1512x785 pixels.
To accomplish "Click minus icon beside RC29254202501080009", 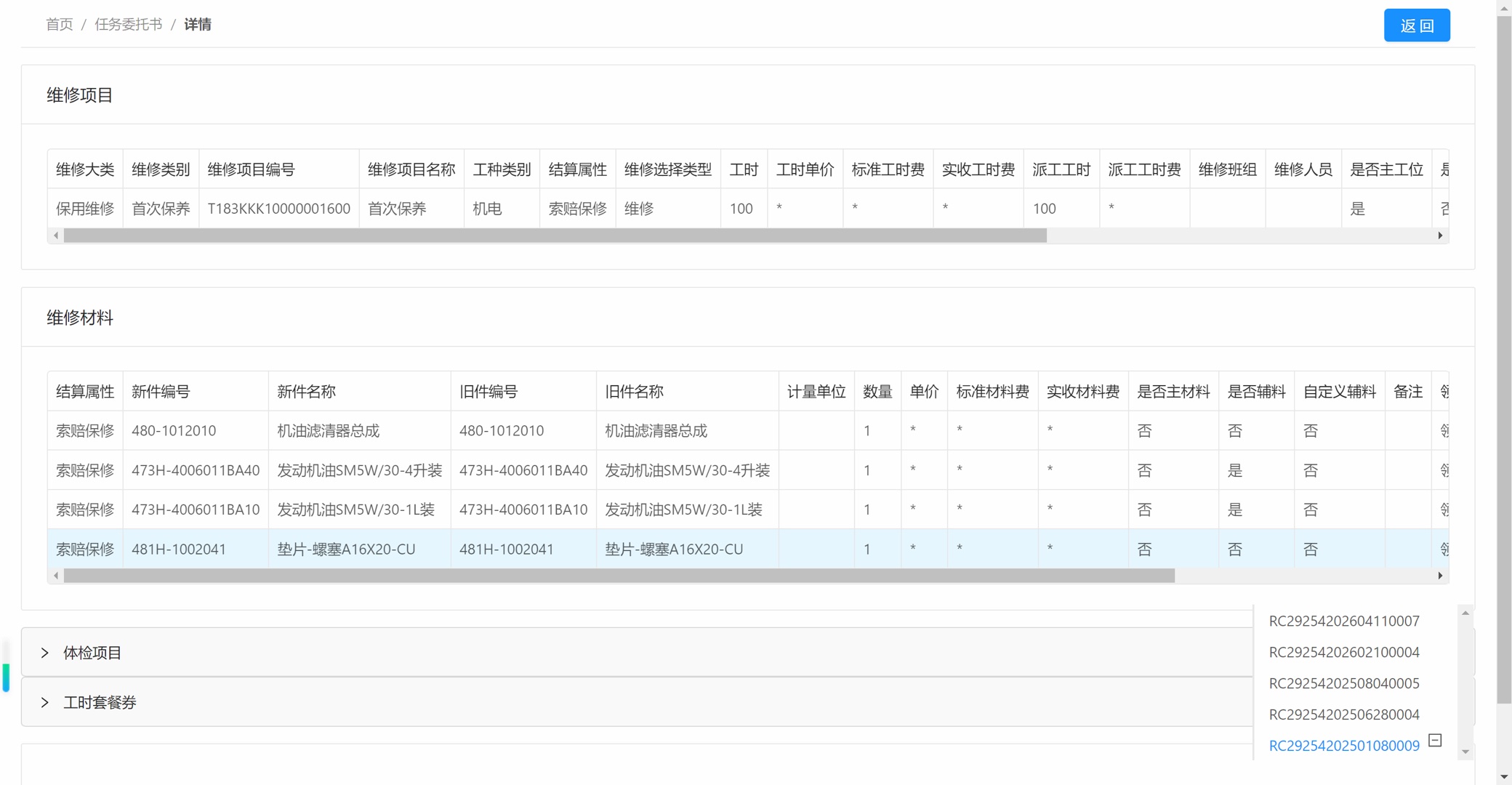I will (1435, 741).
